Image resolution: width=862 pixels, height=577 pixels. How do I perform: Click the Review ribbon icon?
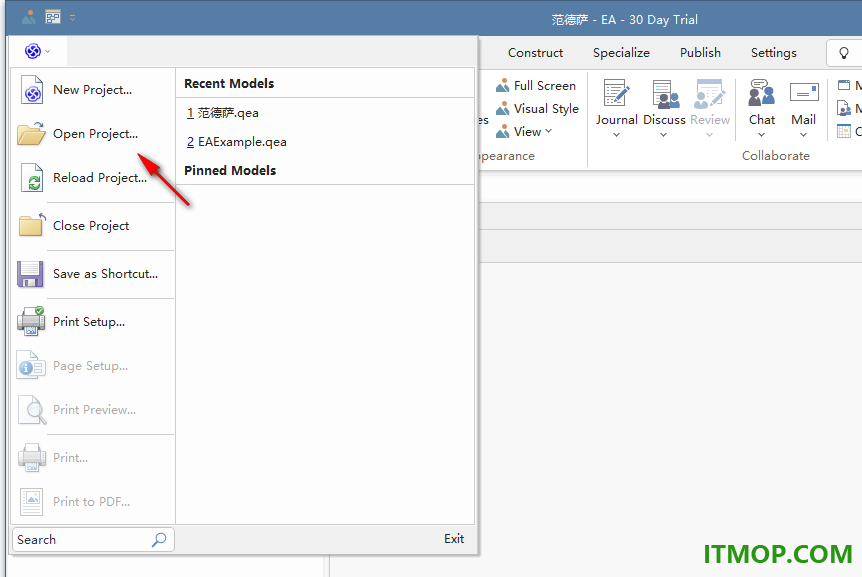click(710, 94)
